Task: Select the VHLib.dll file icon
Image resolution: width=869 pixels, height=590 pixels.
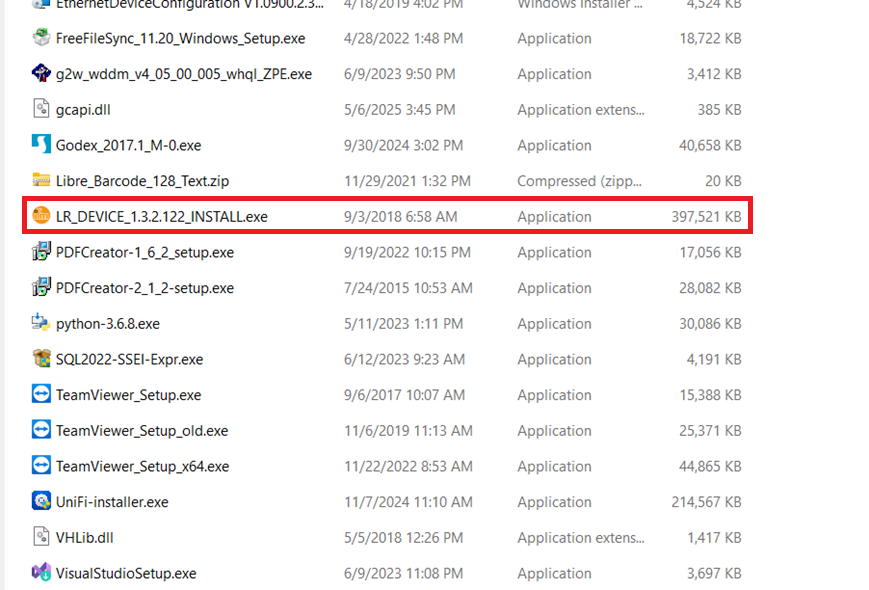Action: point(41,537)
